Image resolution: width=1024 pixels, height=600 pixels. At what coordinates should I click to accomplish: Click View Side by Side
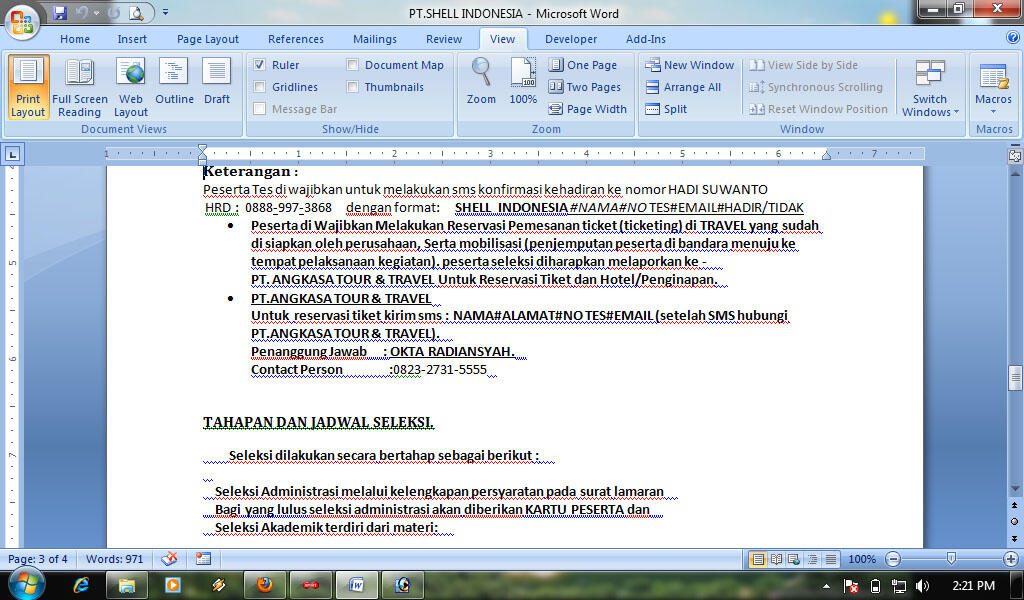803,65
